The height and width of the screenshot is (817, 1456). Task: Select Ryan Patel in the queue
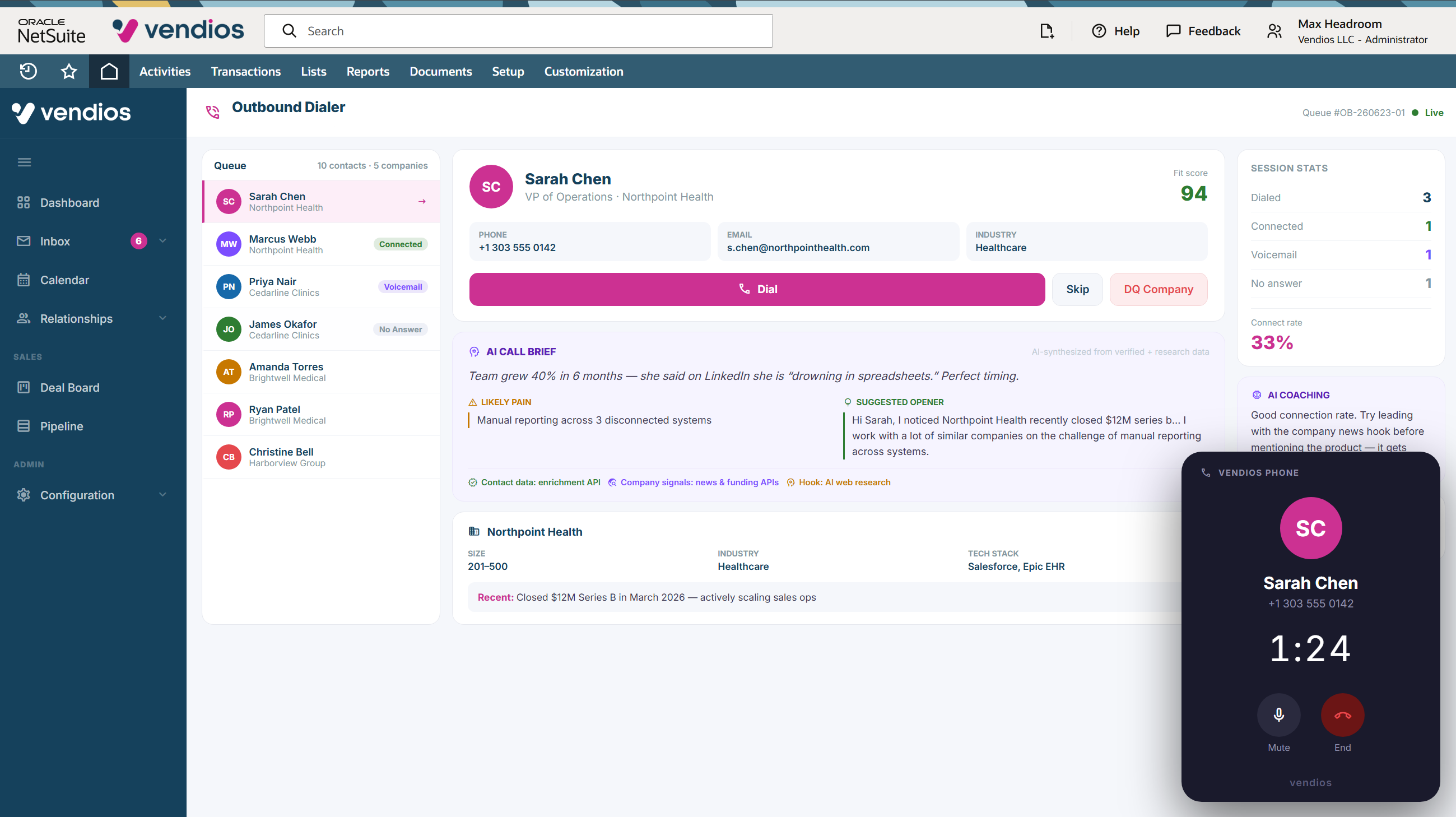[x=321, y=415]
